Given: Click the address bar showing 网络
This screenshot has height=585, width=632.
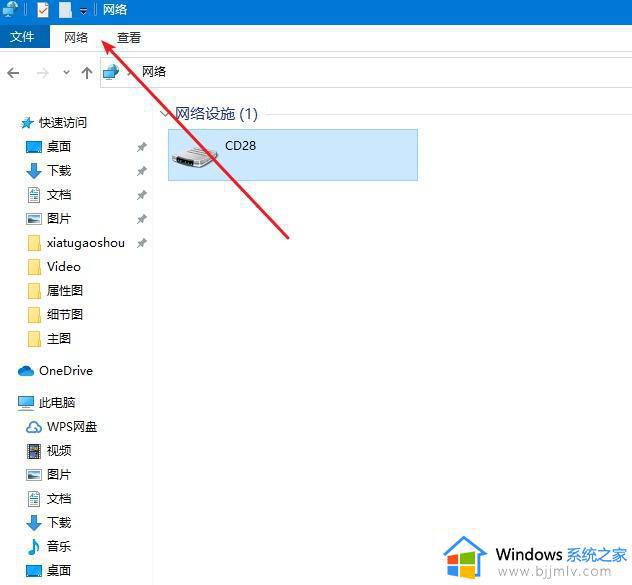Looking at the screenshot, I should click(x=366, y=72).
